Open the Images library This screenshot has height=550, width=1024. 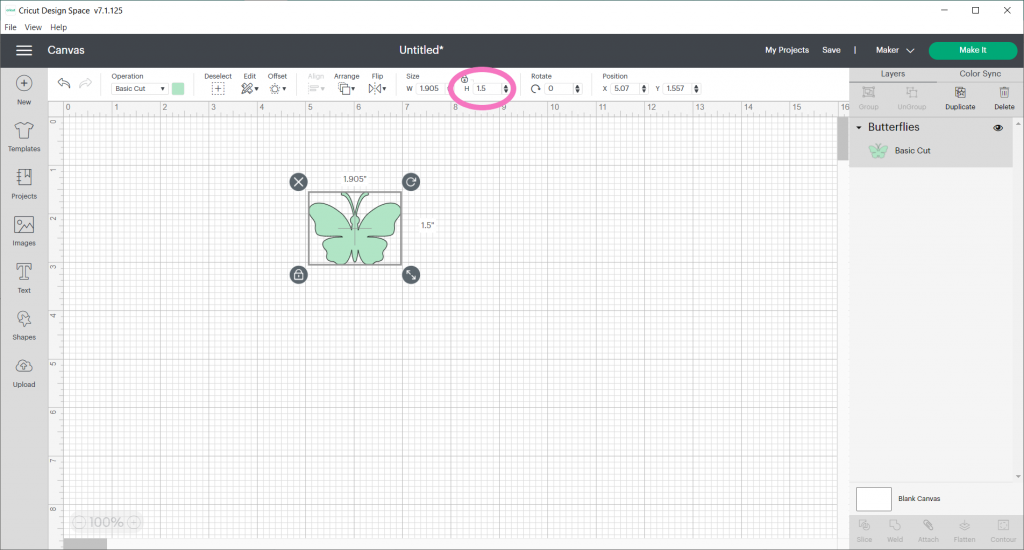point(24,231)
